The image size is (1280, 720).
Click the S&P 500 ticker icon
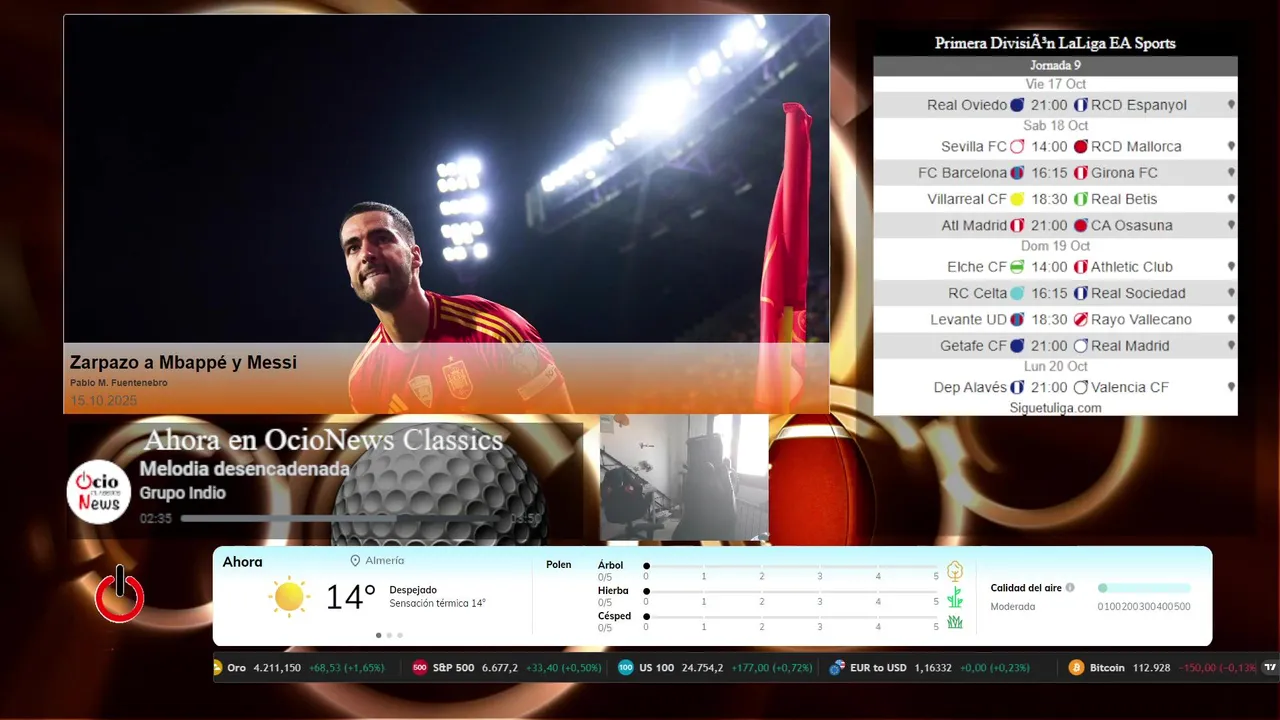pos(420,668)
